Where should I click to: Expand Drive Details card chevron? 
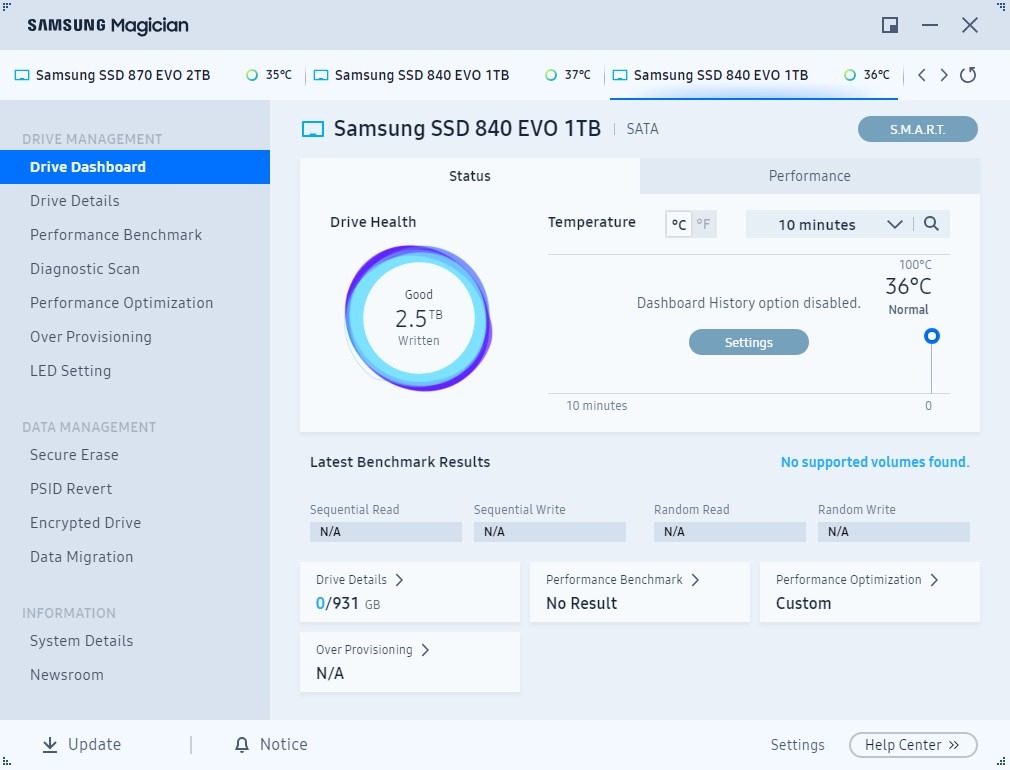pyautogui.click(x=399, y=580)
